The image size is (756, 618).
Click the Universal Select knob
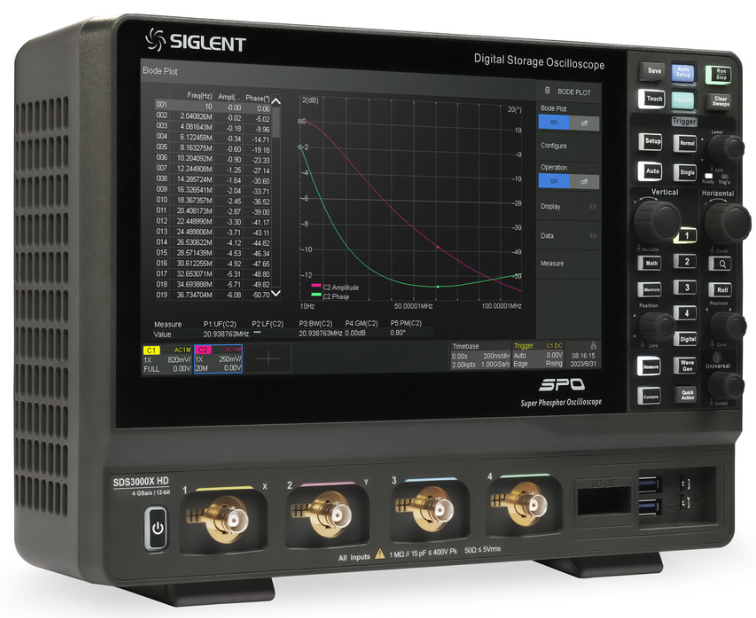(x=726, y=385)
